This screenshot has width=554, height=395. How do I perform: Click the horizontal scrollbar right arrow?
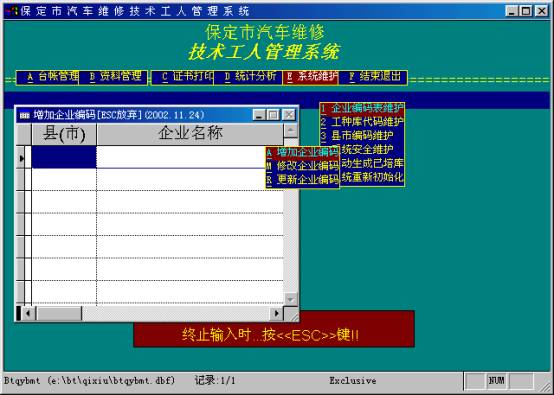tap(277, 313)
